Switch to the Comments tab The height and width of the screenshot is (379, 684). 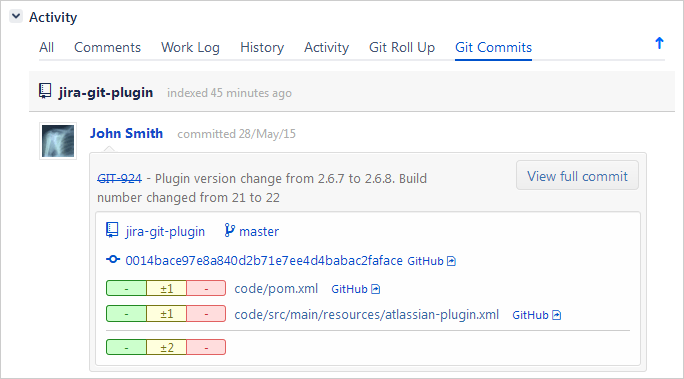tap(107, 47)
